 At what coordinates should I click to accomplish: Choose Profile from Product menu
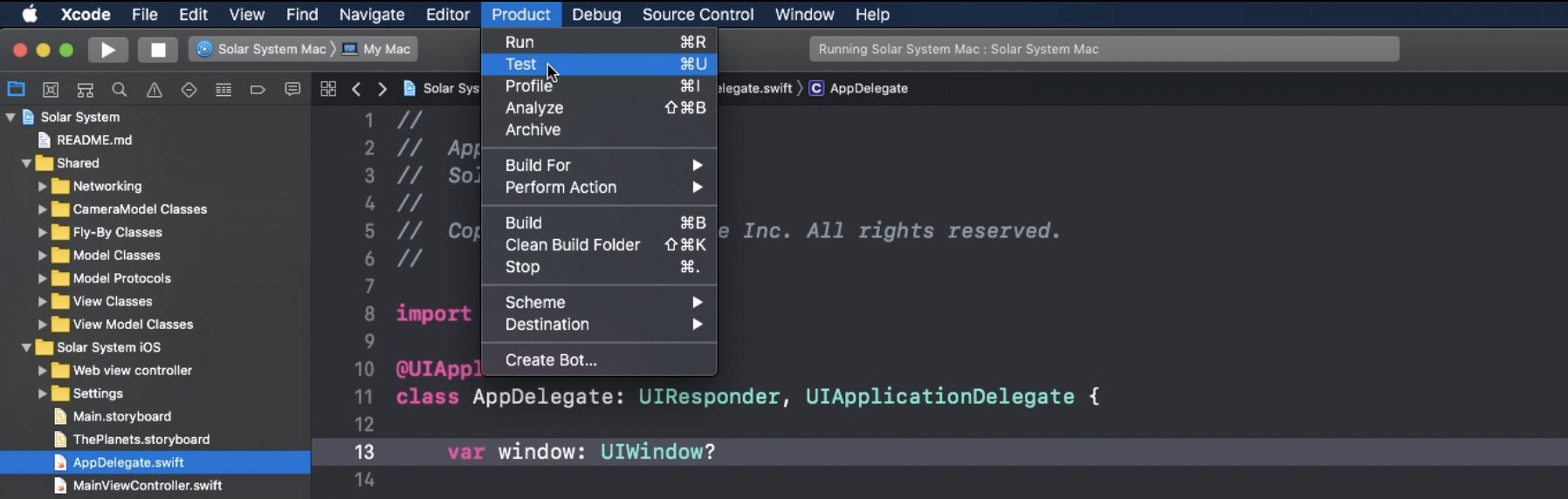599,85
